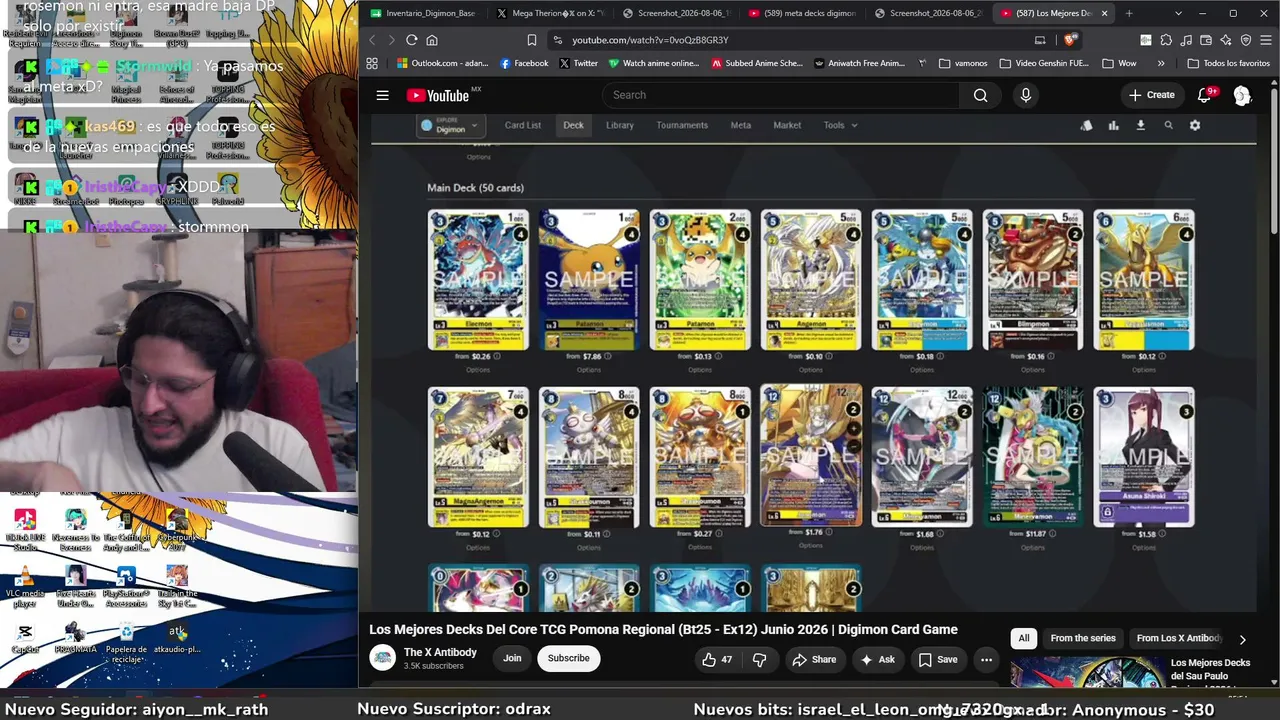Open The X Antibody channel name link
Screen dimensions: 1280x720
point(440,652)
